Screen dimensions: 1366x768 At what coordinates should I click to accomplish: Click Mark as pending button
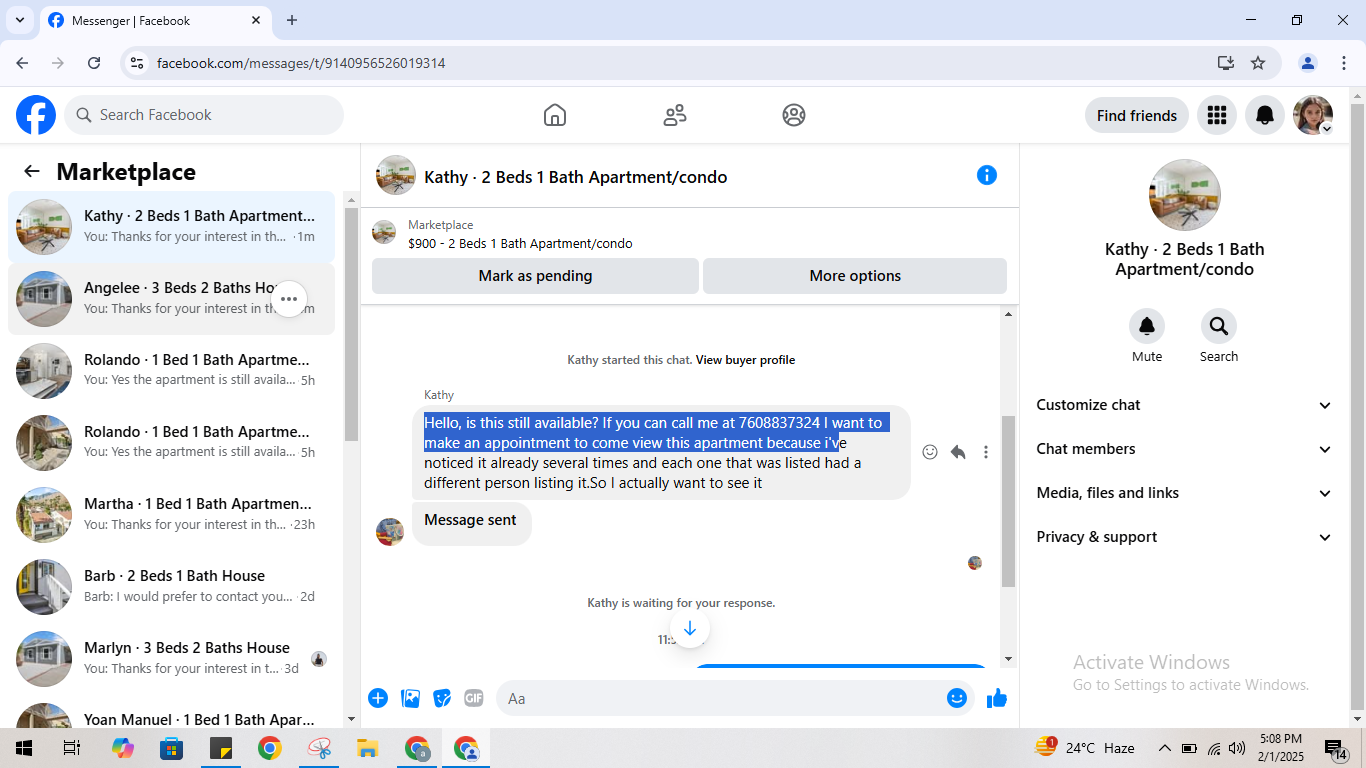535,276
